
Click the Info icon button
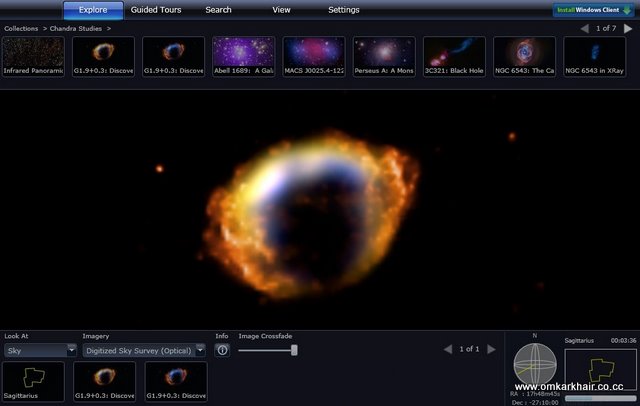(222, 350)
